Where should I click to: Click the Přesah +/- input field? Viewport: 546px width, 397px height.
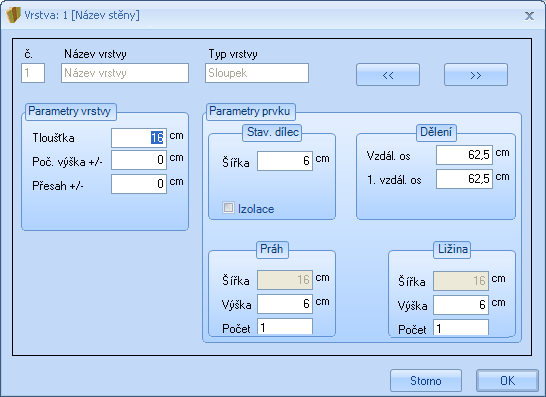coord(139,184)
